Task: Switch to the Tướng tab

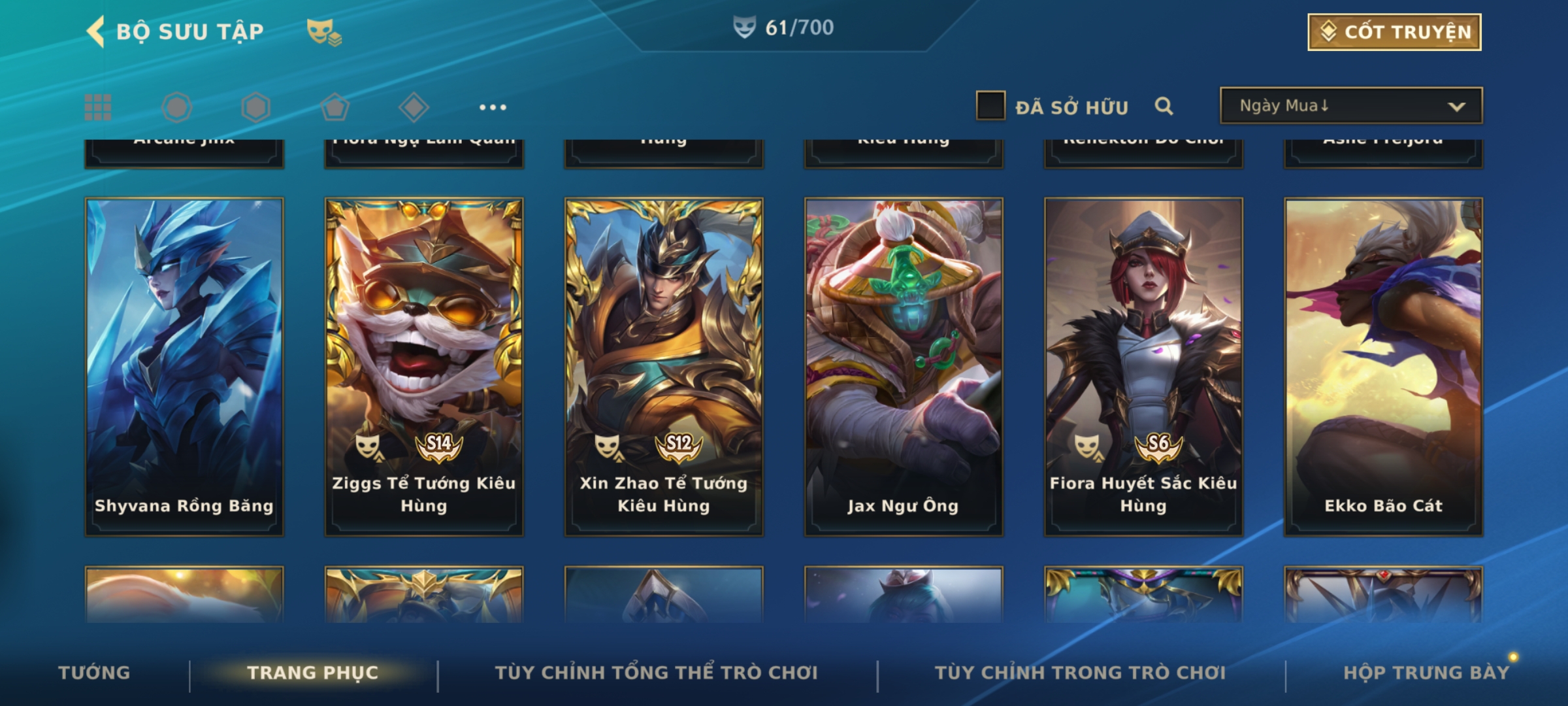Action: 94,673
